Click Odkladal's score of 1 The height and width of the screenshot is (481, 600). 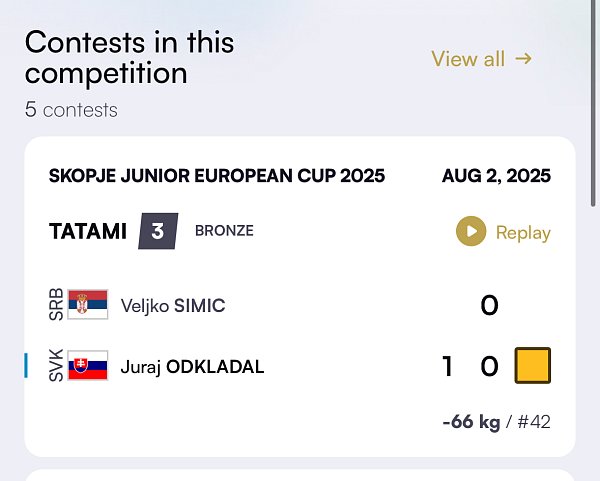point(447,366)
